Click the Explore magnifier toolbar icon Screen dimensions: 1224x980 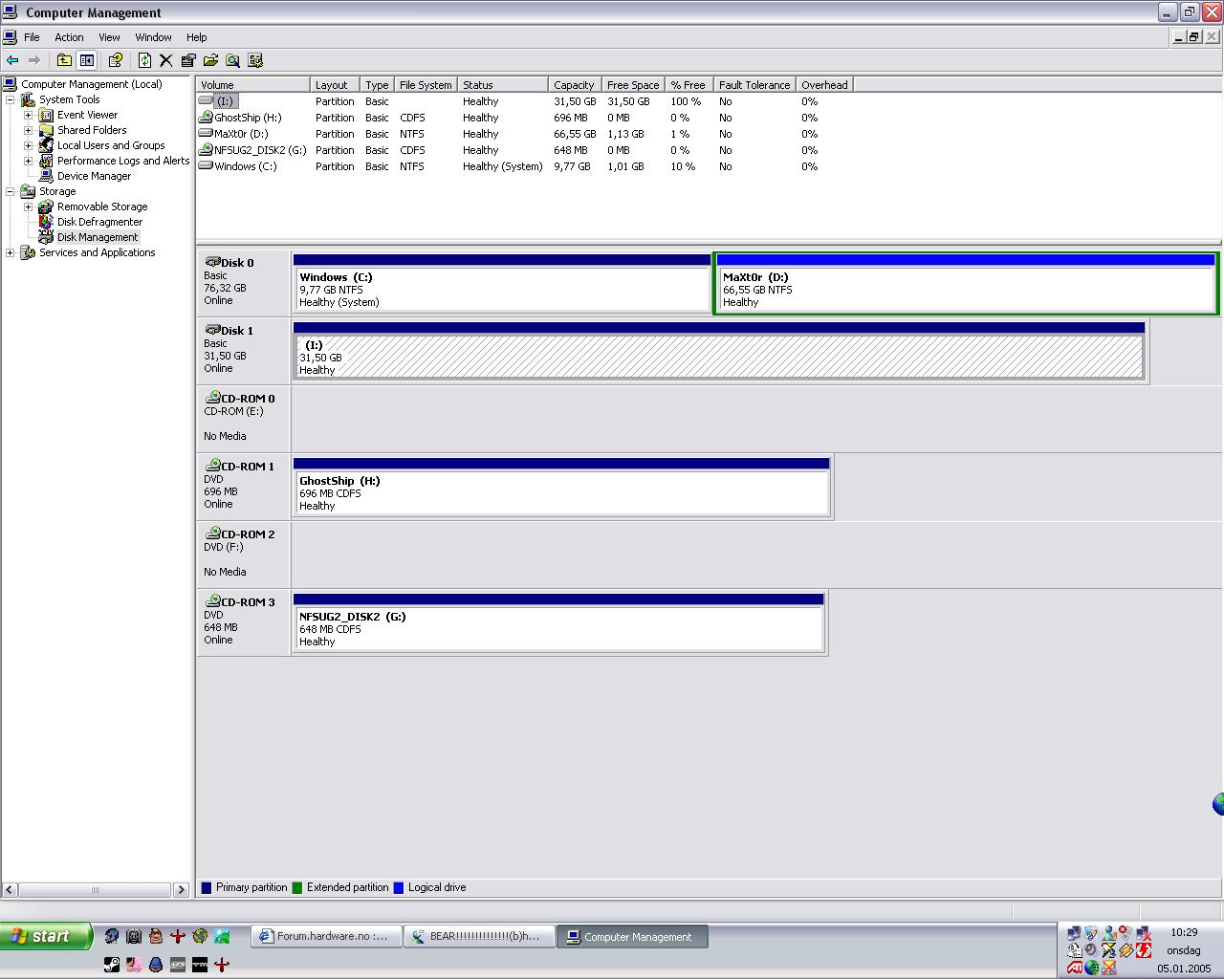click(x=232, y=60)
